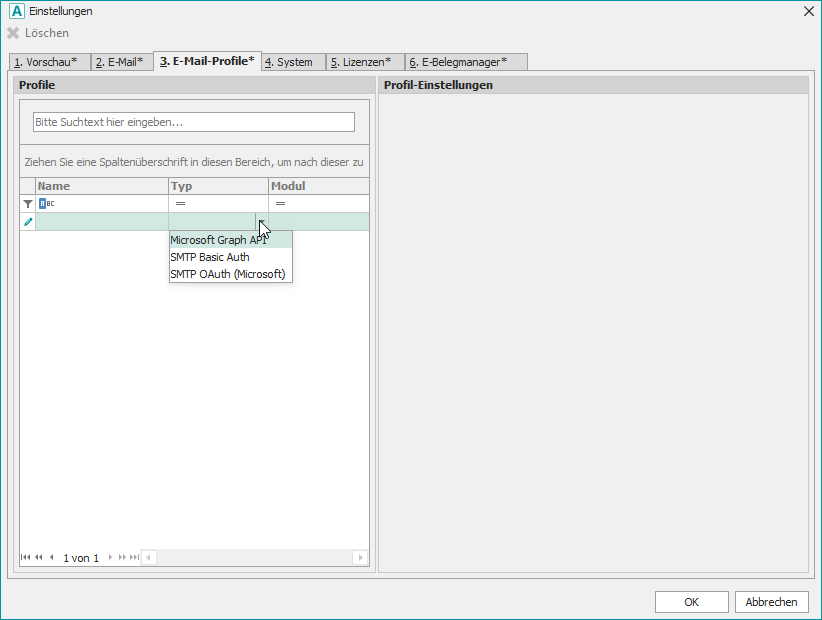Choose SMTP Basic Auth option
822x620 pixels.
231,257
